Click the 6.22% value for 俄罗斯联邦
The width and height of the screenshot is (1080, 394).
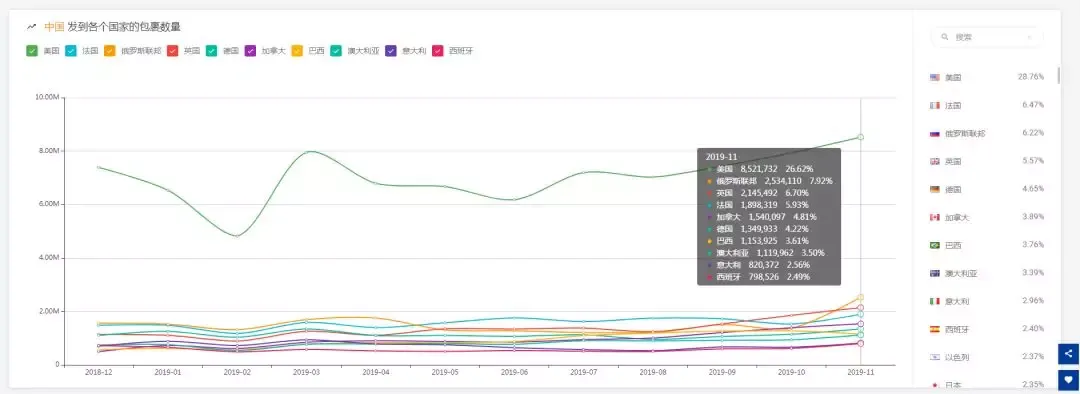tap(1033, 132)
